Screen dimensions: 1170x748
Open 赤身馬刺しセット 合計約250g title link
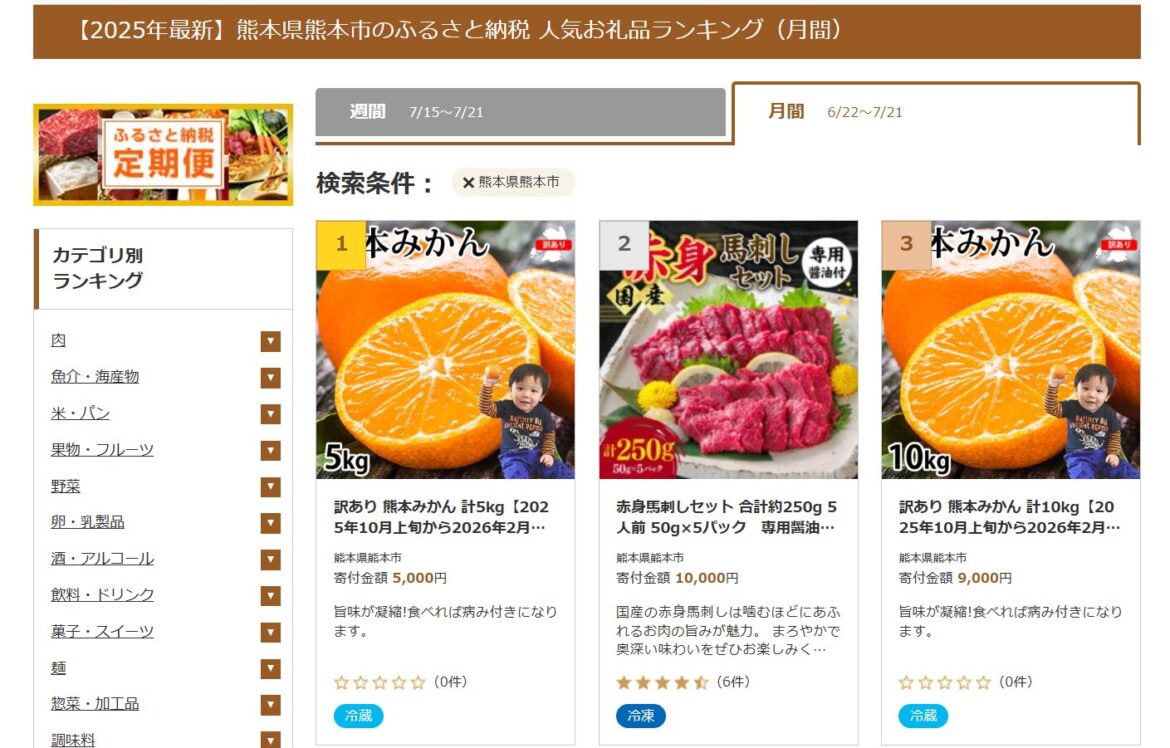pos(727,517)
